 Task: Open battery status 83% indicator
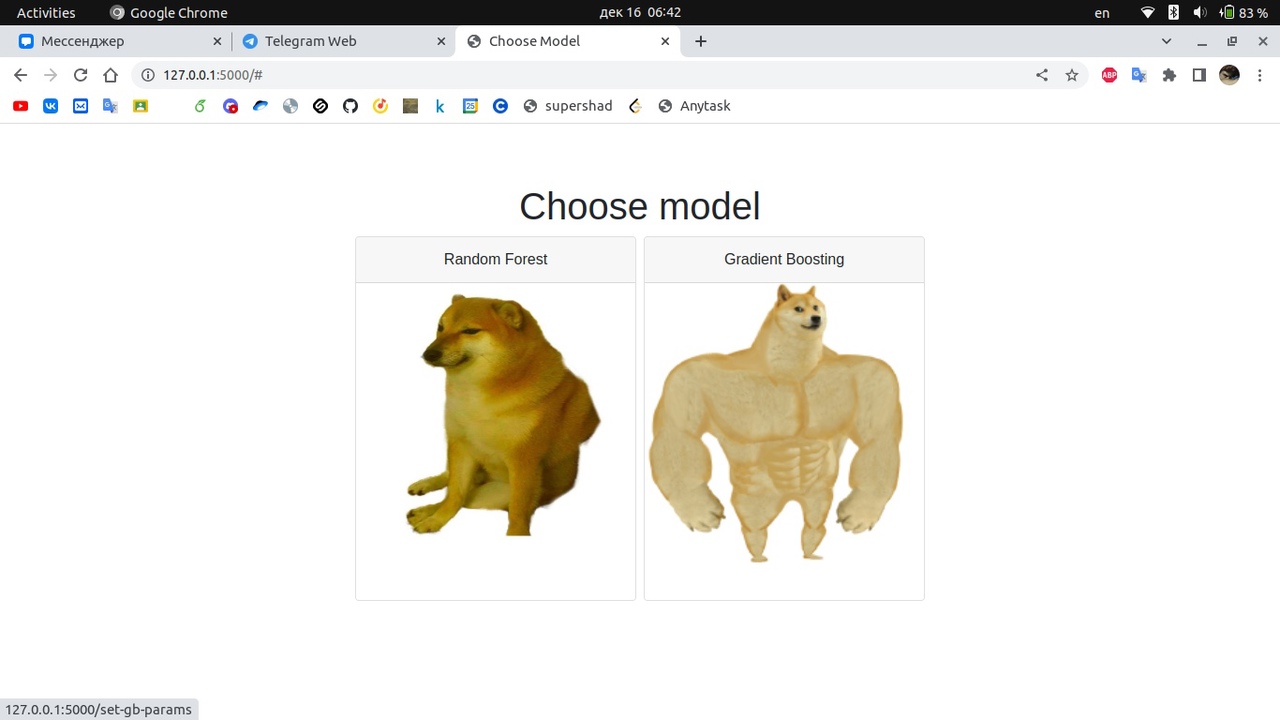1243,13
